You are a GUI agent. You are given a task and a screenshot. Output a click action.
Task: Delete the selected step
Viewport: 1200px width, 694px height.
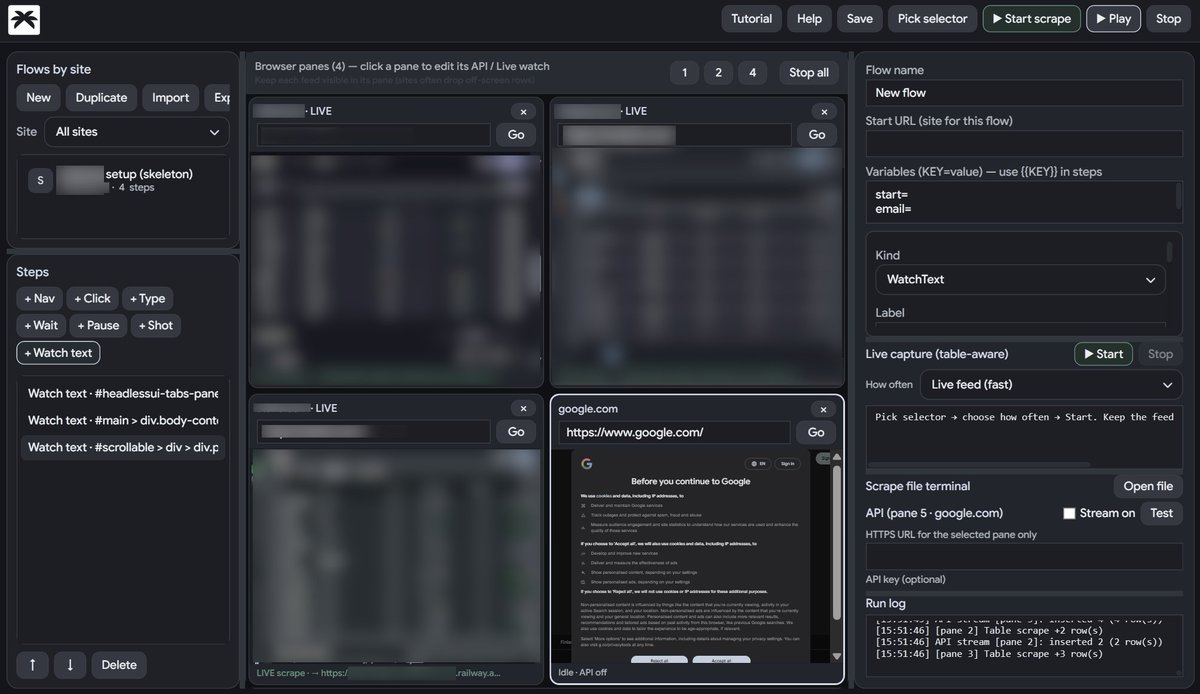click(119, 665)
